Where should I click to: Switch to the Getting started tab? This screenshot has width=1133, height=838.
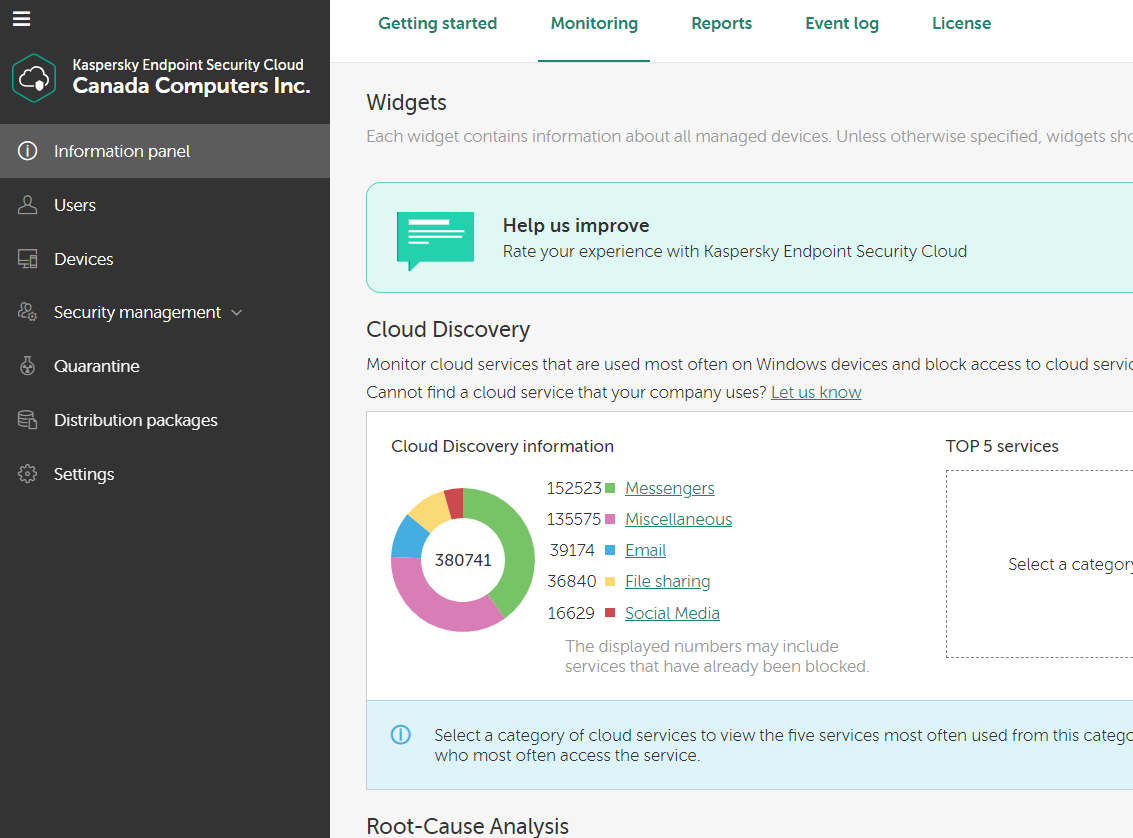[x=437, y=24]
